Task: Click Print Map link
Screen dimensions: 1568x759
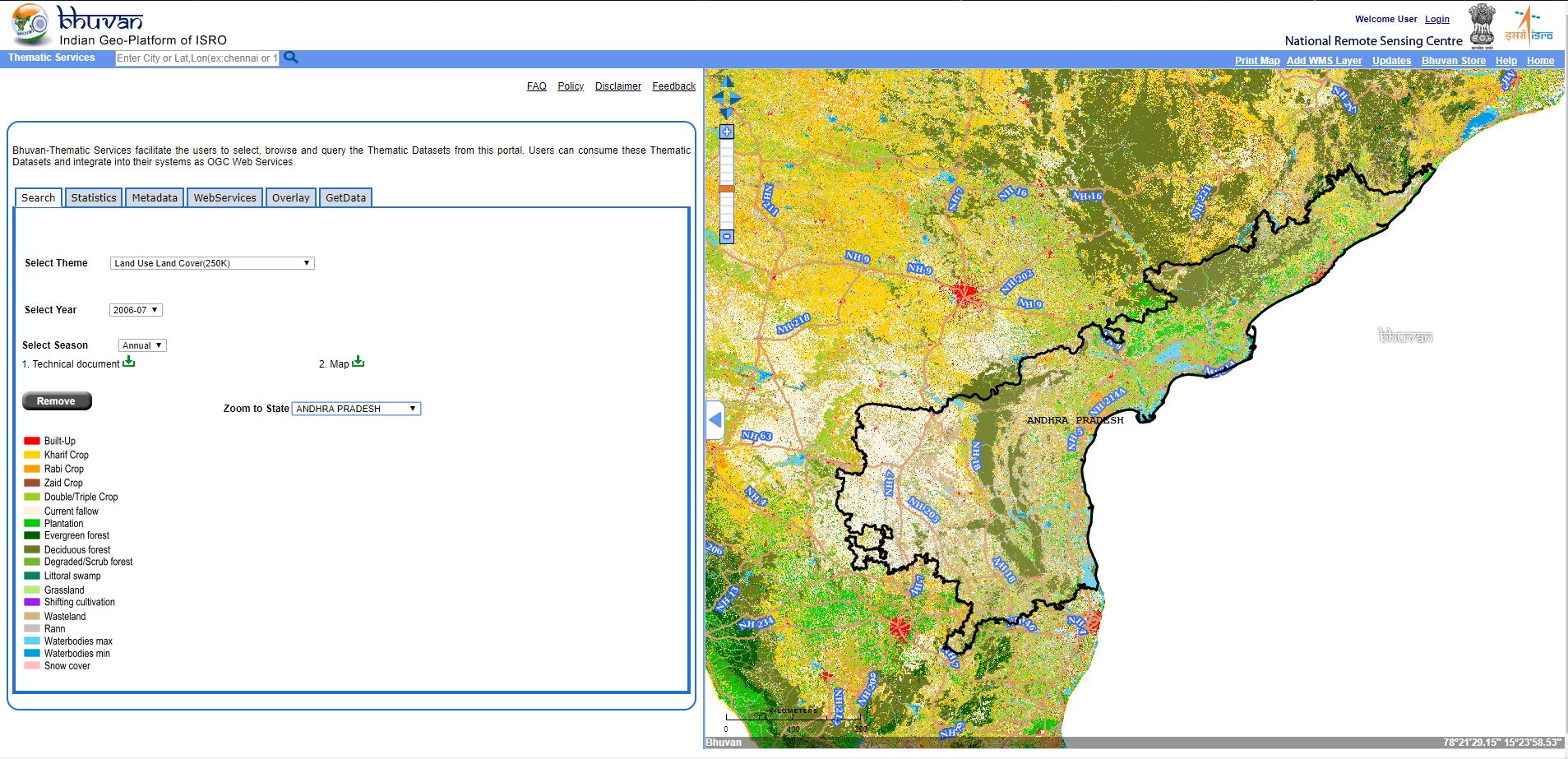Action: (x=1257, y=61)
